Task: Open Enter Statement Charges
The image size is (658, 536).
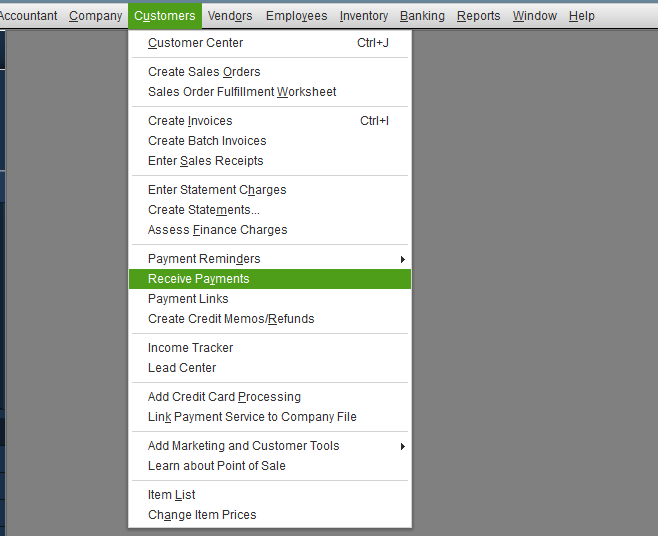Action: click(217, 190)
